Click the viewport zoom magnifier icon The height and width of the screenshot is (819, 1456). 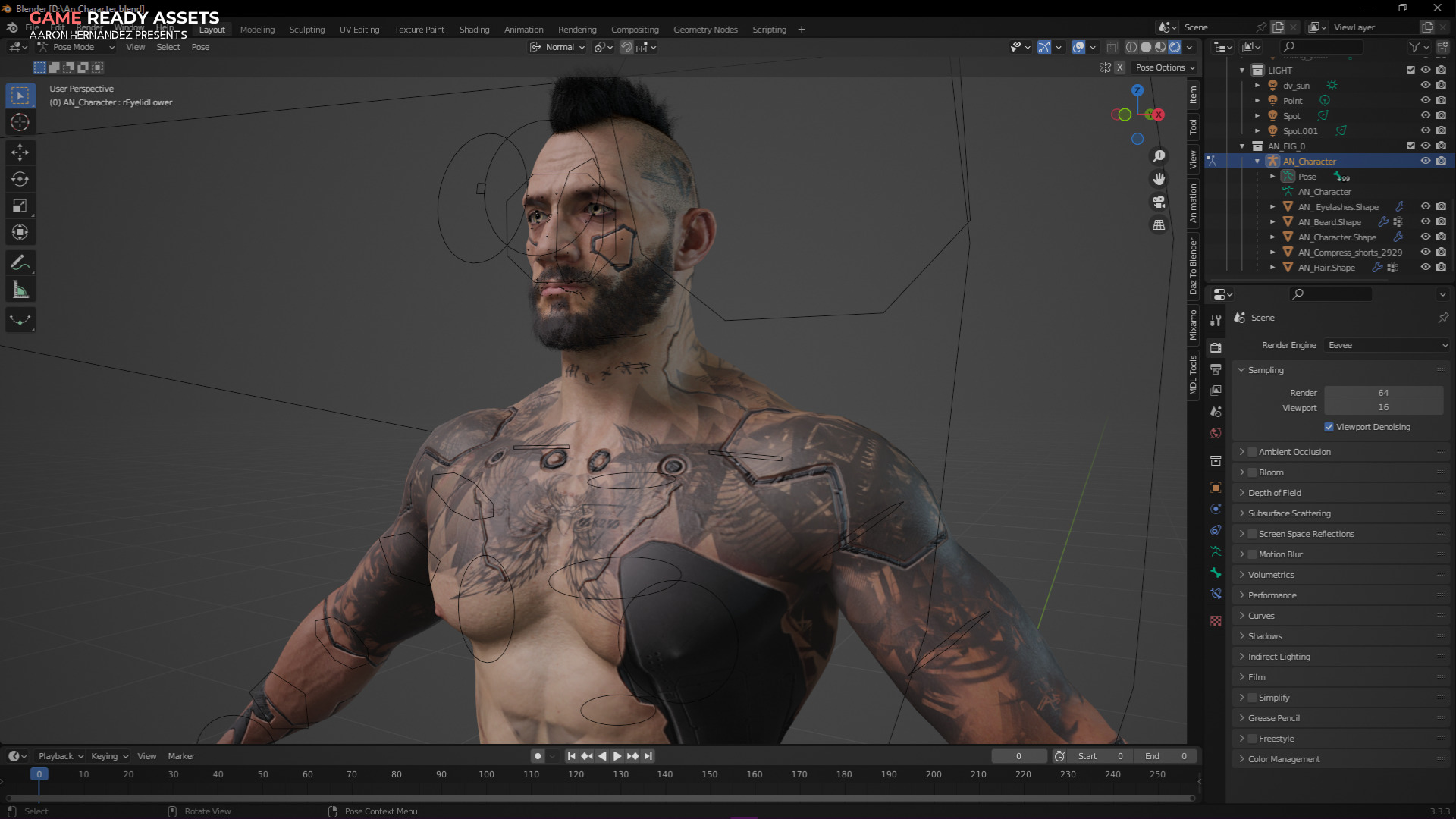[1159, 156]
